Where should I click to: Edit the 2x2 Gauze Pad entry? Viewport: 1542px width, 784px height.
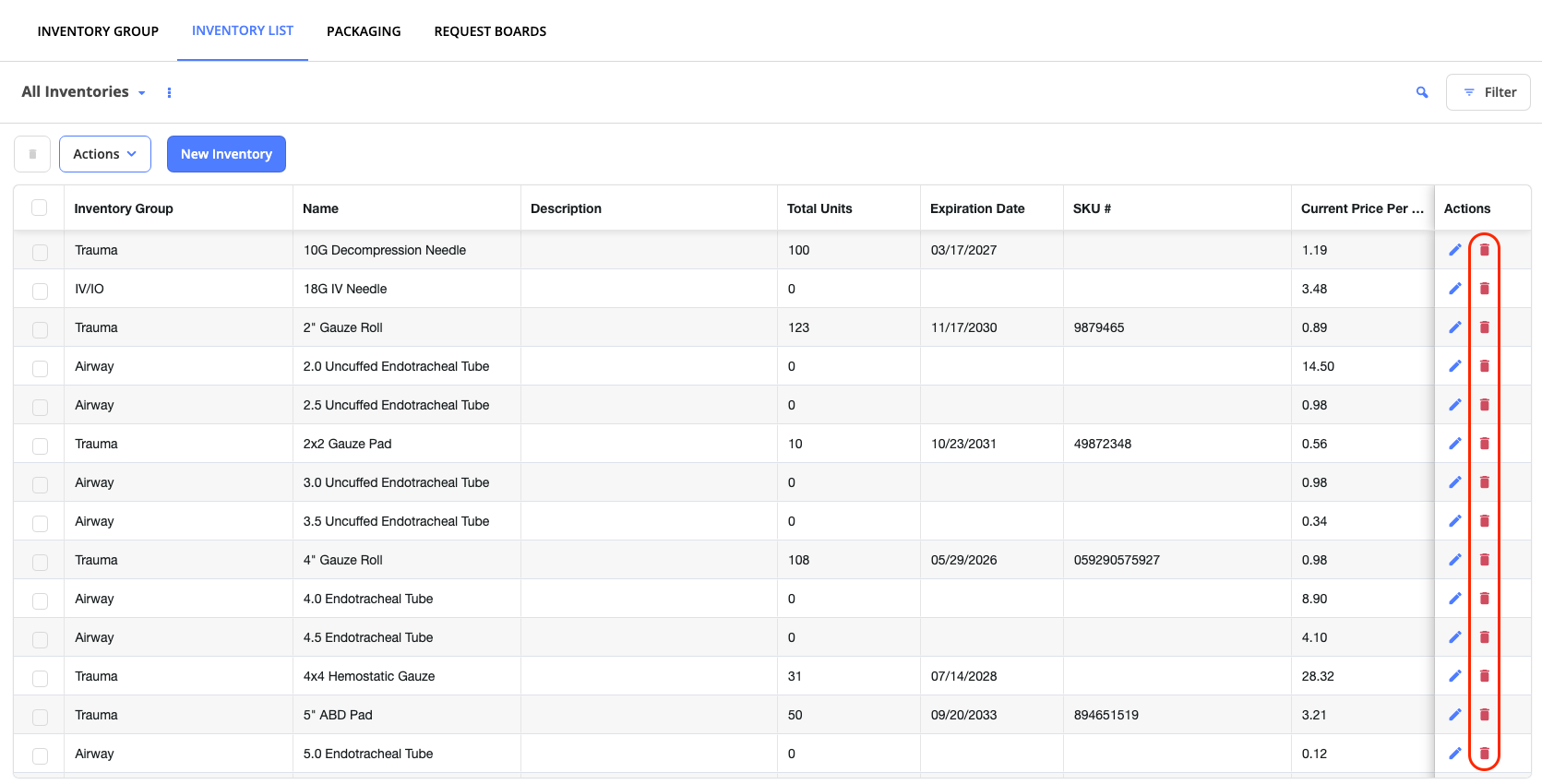coord(1455,444)
